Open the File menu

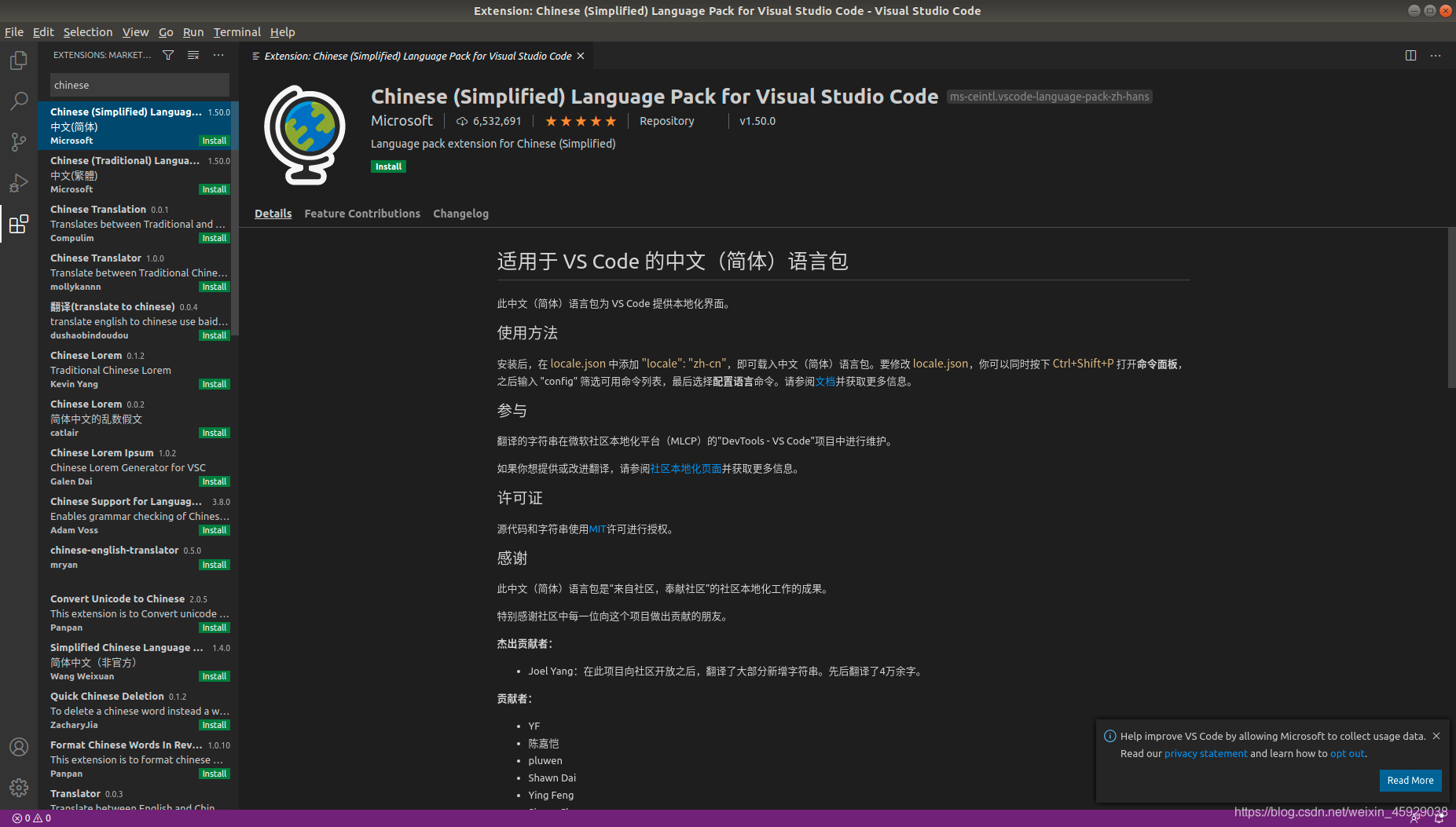click(x=14, y=32)
